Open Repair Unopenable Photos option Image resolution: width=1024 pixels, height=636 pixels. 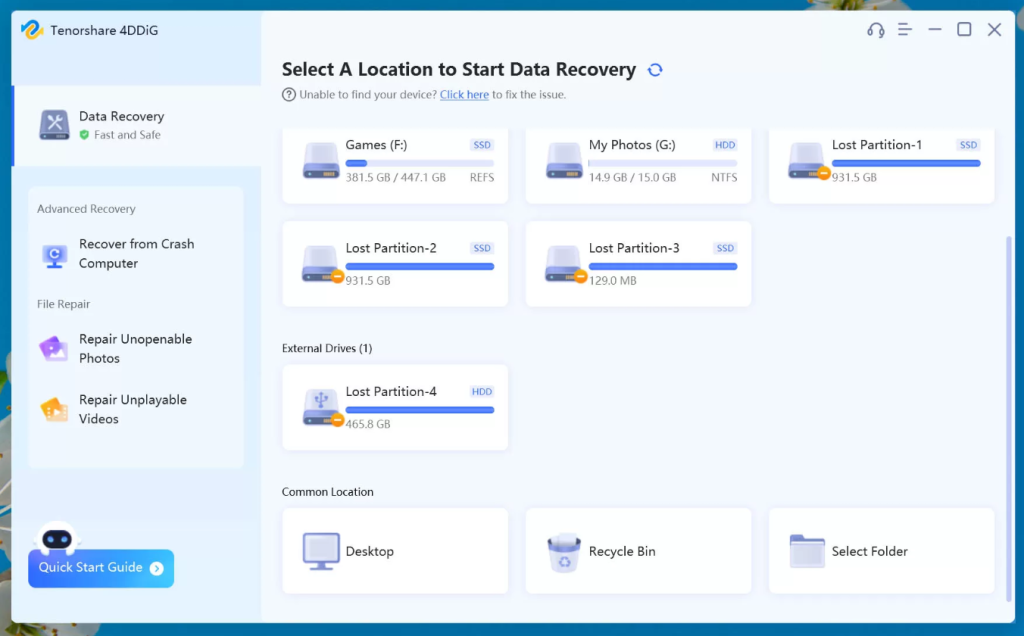136,349
